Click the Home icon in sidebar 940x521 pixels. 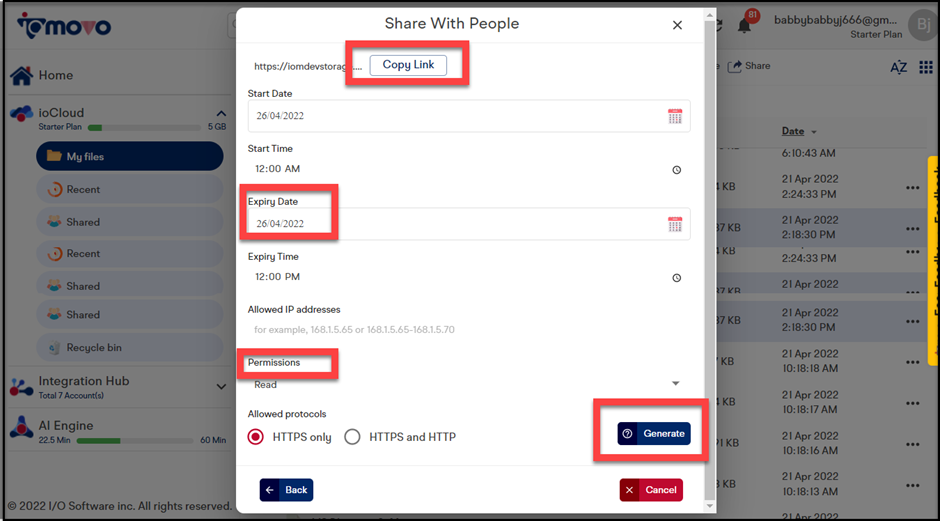point(22,76)
